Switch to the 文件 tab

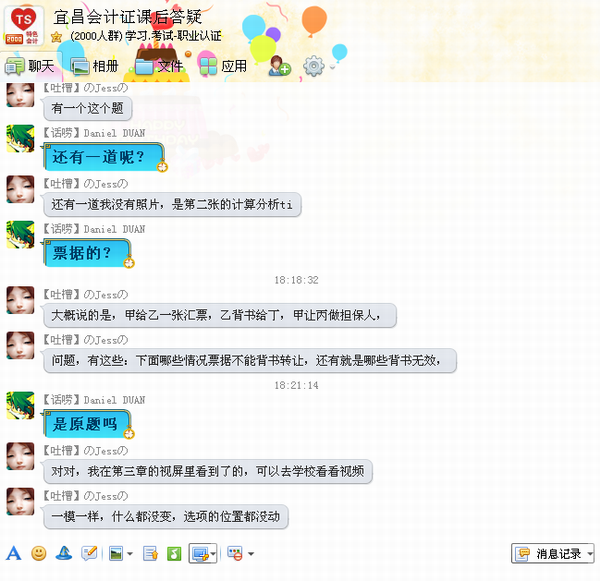tap(159, 66)
